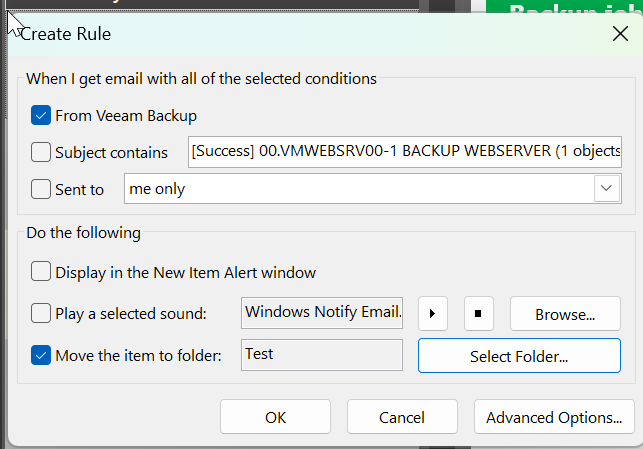Uncheck the From Veeam Backup condition
The image size is (643, 449).
pyautogui.click(x=41, y=116)
